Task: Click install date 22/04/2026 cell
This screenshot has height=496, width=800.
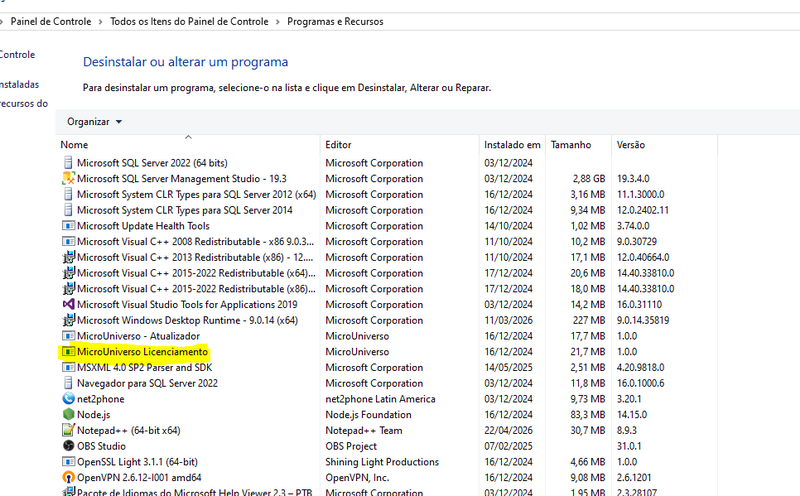Action: (508, 430)
